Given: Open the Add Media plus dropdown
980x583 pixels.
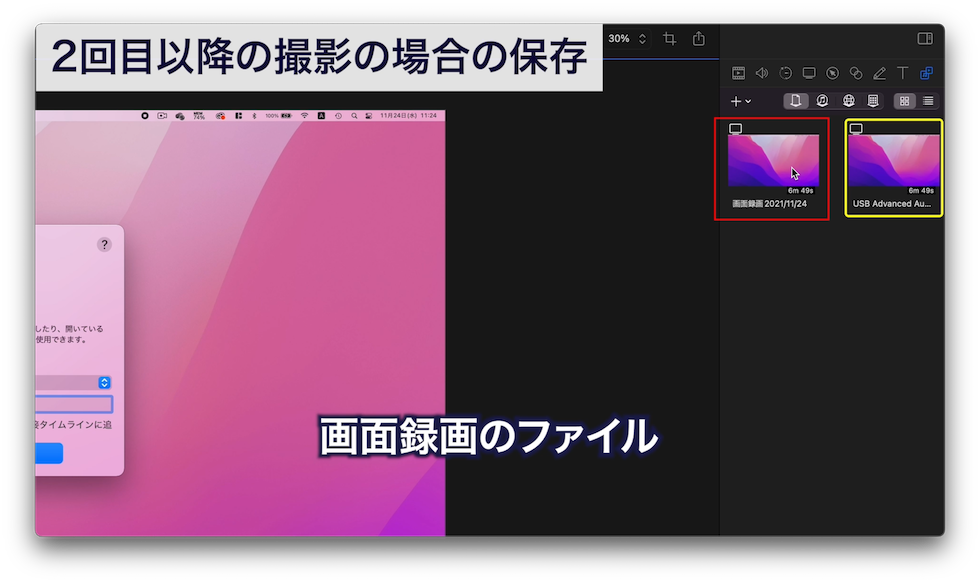Looking at the screenshot, I should click(x=741, y=101).
